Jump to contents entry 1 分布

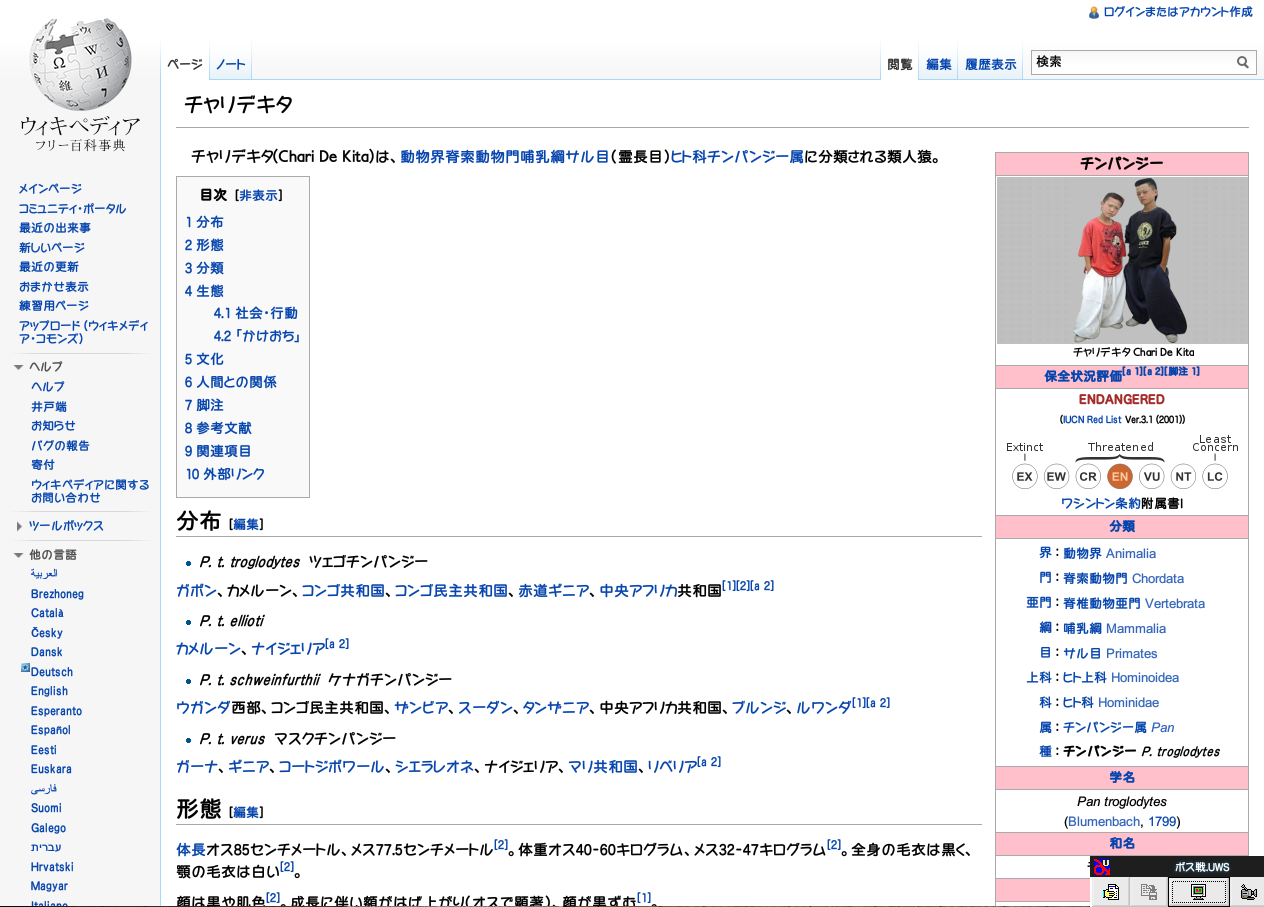[204, 222]
